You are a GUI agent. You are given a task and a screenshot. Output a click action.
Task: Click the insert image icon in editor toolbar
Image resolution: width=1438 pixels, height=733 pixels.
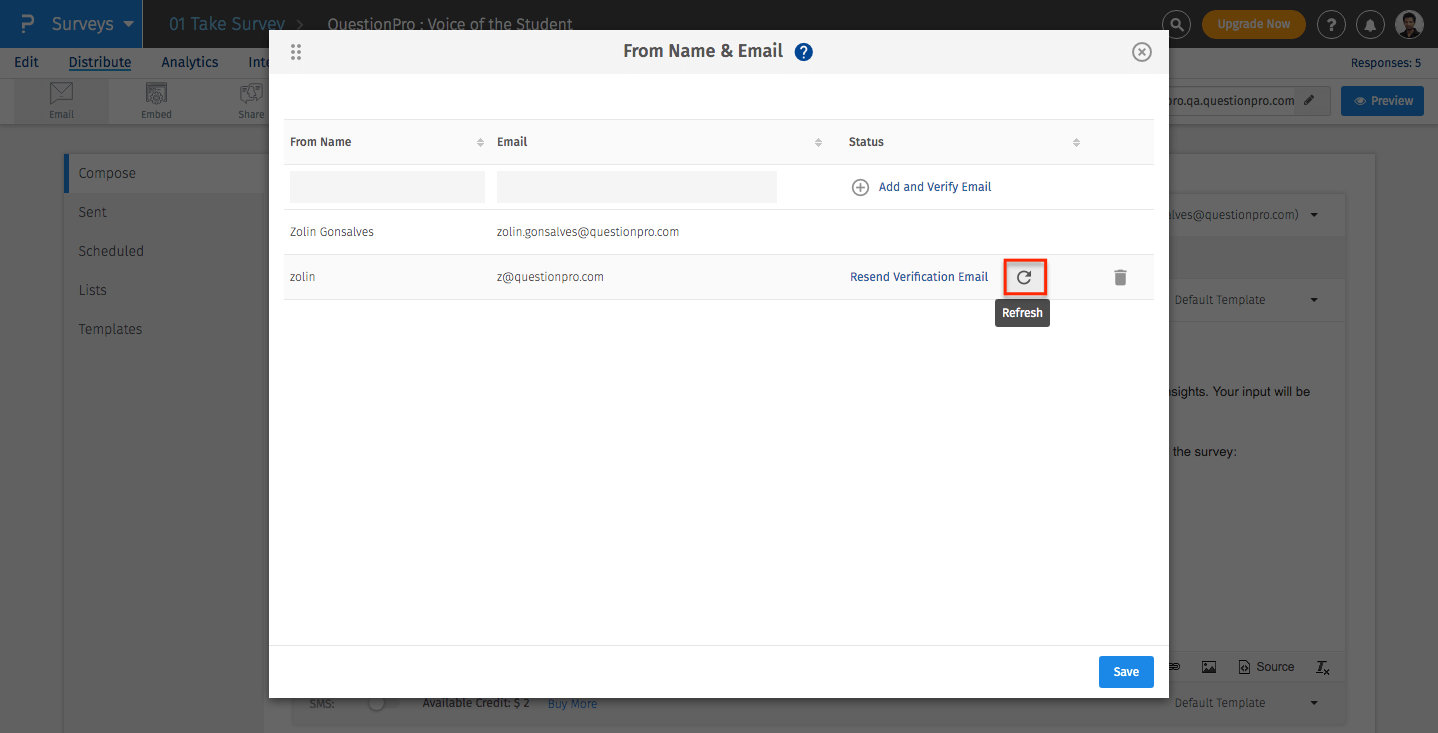[1209, 667]
